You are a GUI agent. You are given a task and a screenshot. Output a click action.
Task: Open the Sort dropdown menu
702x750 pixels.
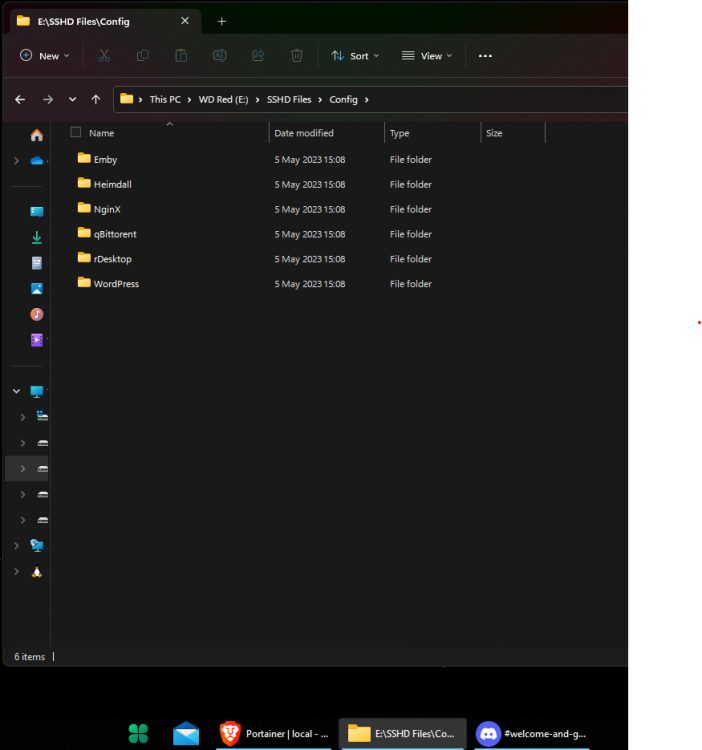coord(355,56)
